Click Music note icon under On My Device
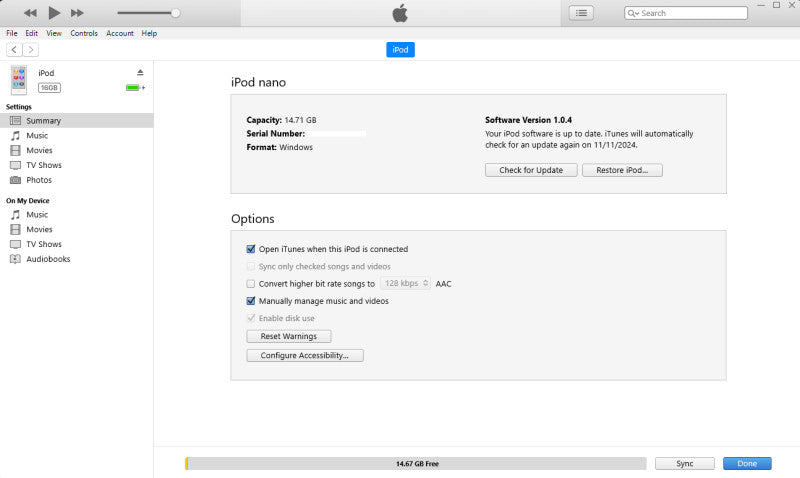The image size is (800, 478). 16,214
